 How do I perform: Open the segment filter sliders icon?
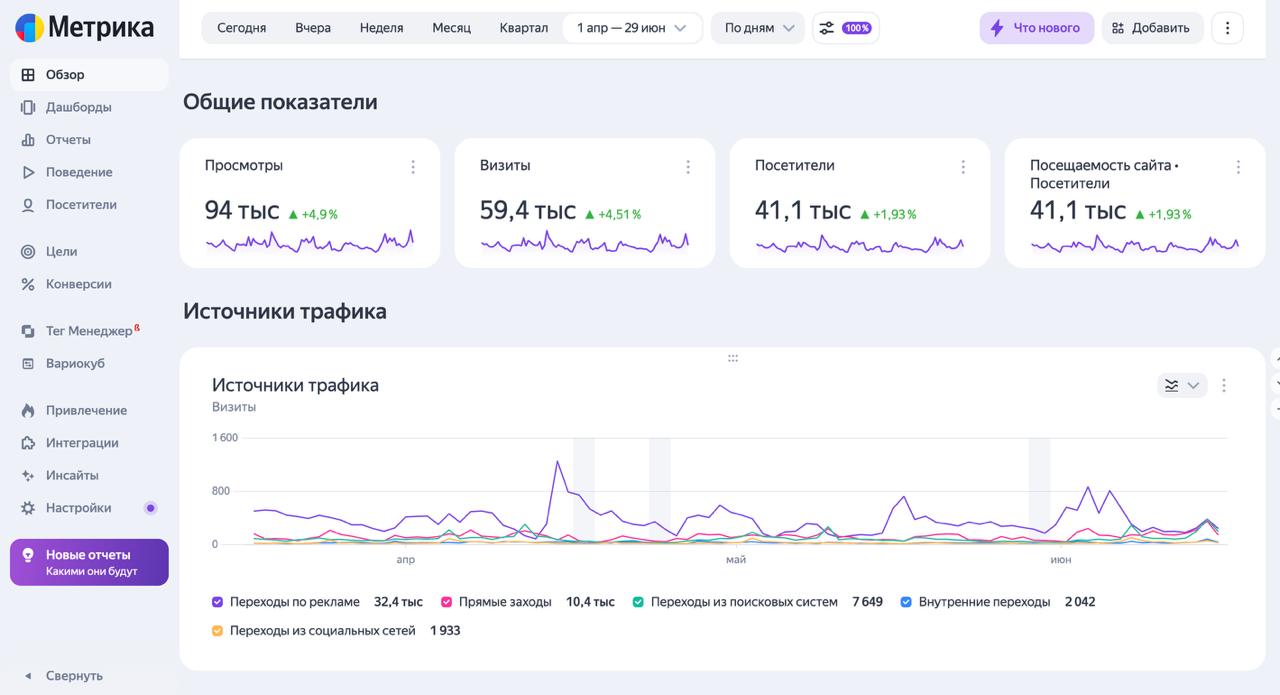coord(826,28)
